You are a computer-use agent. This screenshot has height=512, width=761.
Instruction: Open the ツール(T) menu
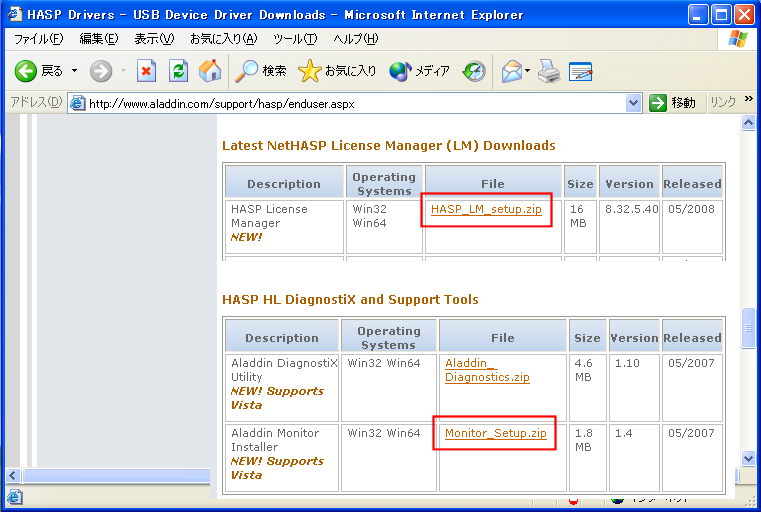(295, 38)
